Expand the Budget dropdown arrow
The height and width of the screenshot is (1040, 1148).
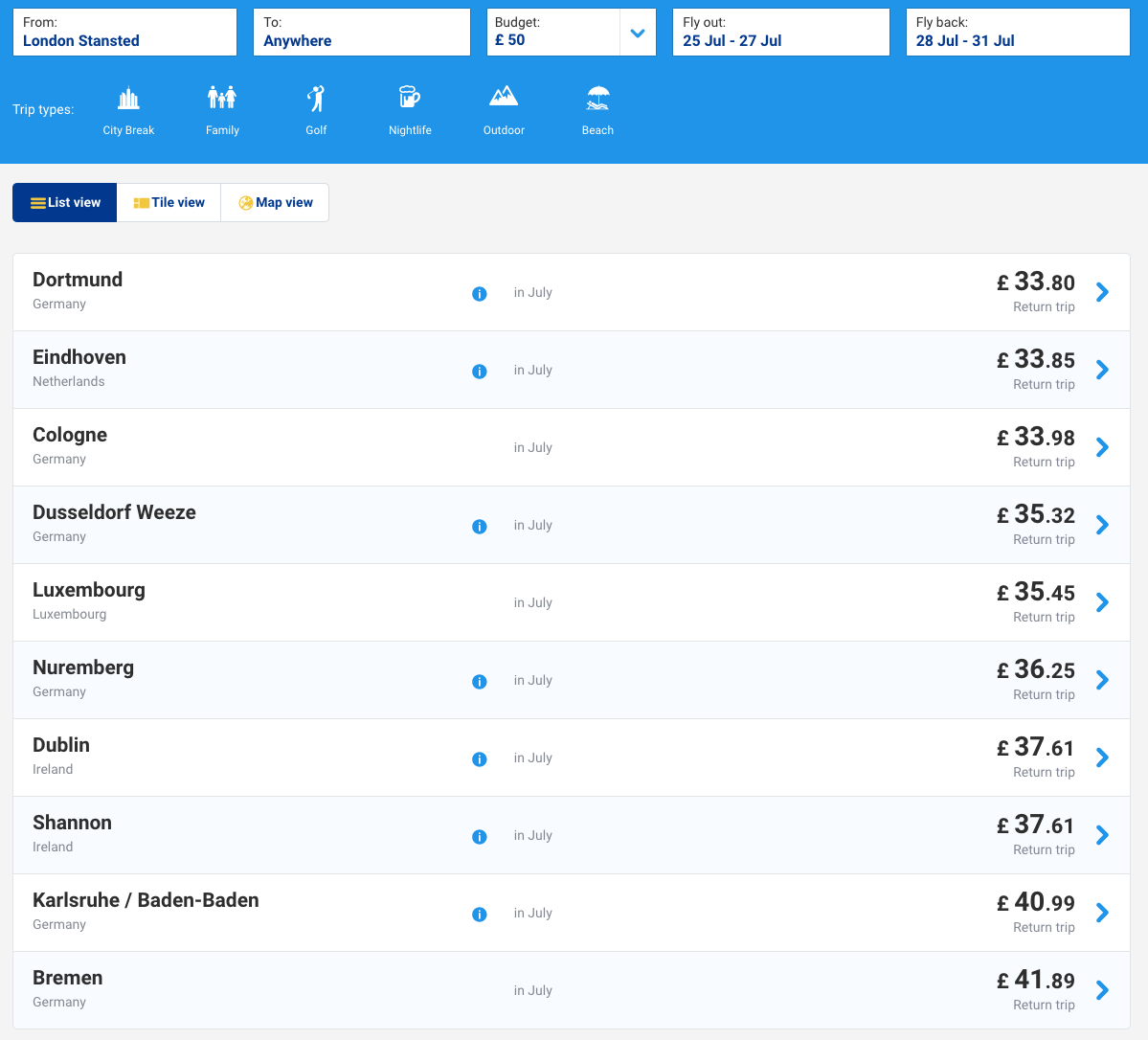tap(638, 34)
